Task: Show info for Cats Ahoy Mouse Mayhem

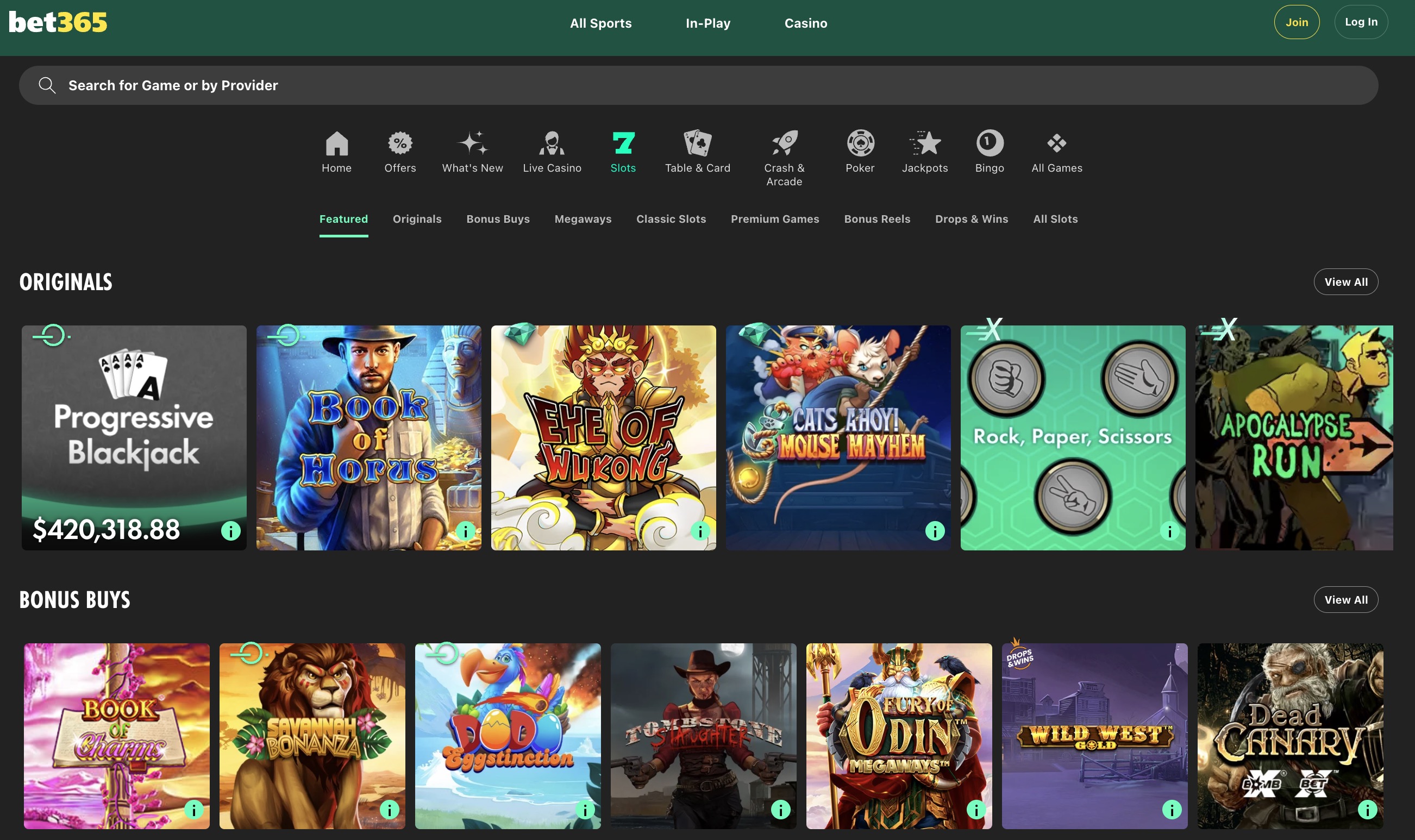Action: coord(935,531)
